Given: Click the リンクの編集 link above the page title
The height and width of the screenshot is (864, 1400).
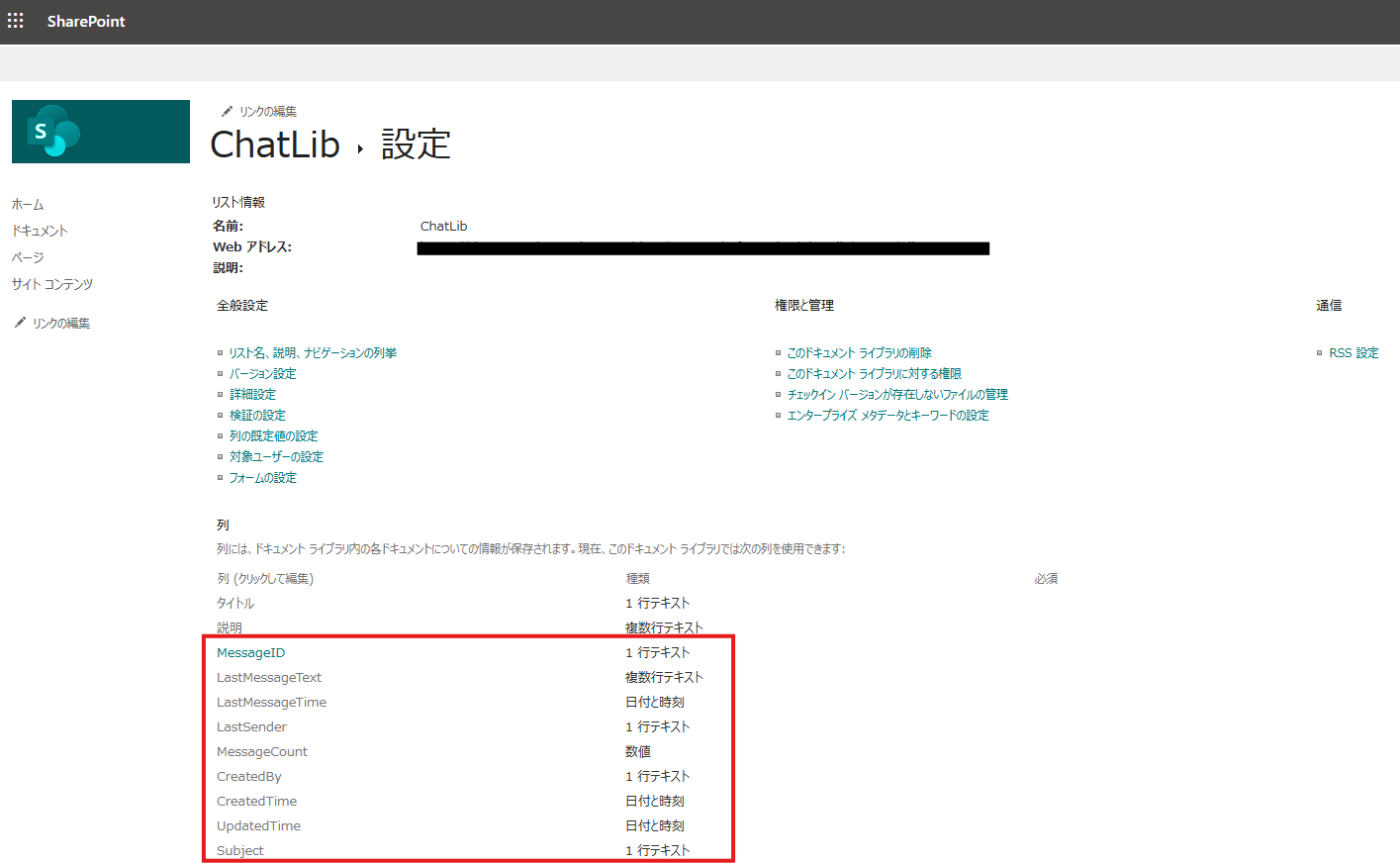Looking at the screenshot, I should (268, 112).
